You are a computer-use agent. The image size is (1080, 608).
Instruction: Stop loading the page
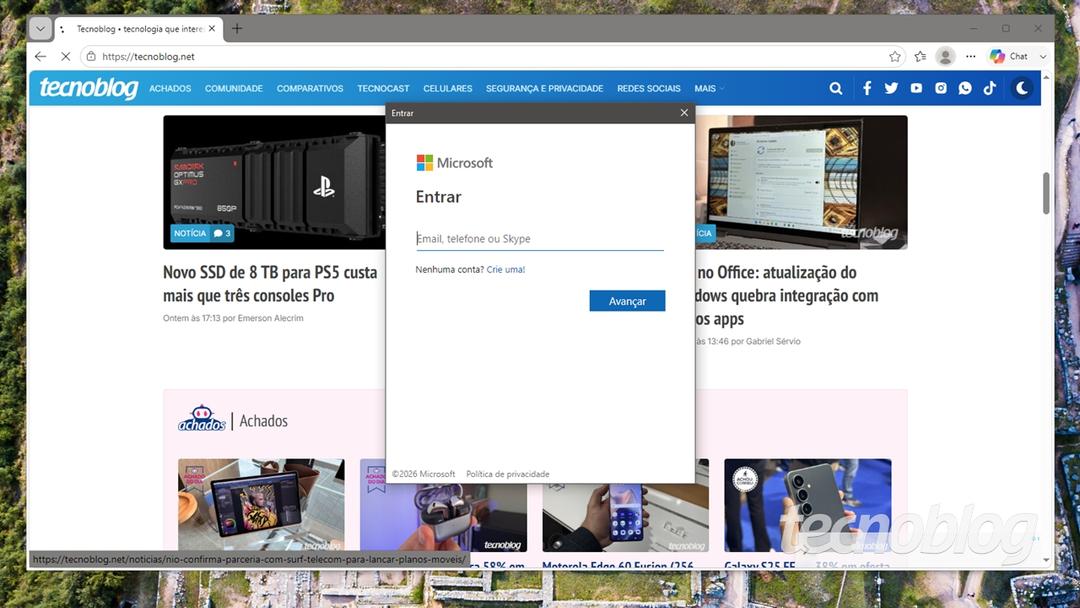point(65,56)
